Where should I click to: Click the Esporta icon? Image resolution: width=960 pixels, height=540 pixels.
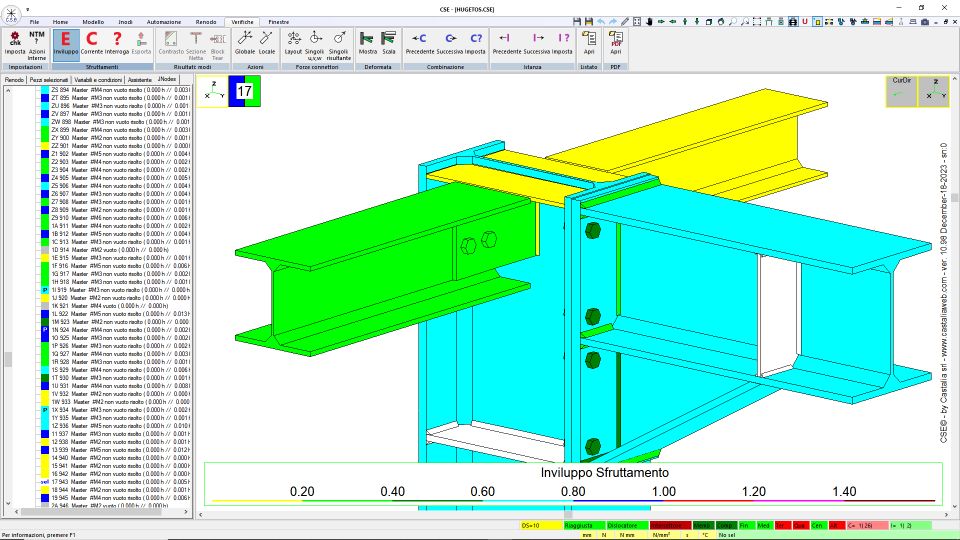[x=141, y=44]
